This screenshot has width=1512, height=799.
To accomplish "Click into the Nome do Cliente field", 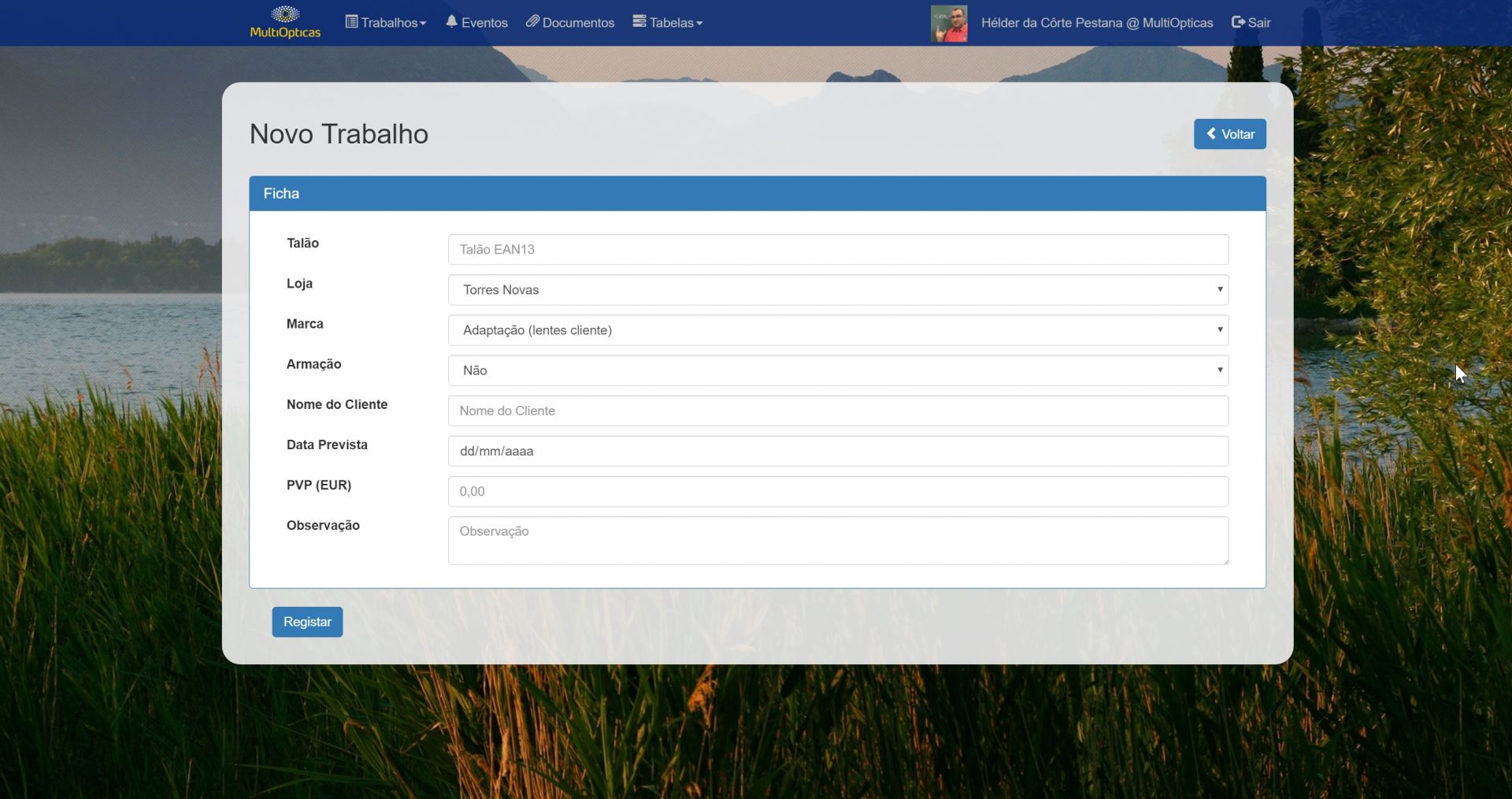I will pyautogui.click(x=838, y=411).
